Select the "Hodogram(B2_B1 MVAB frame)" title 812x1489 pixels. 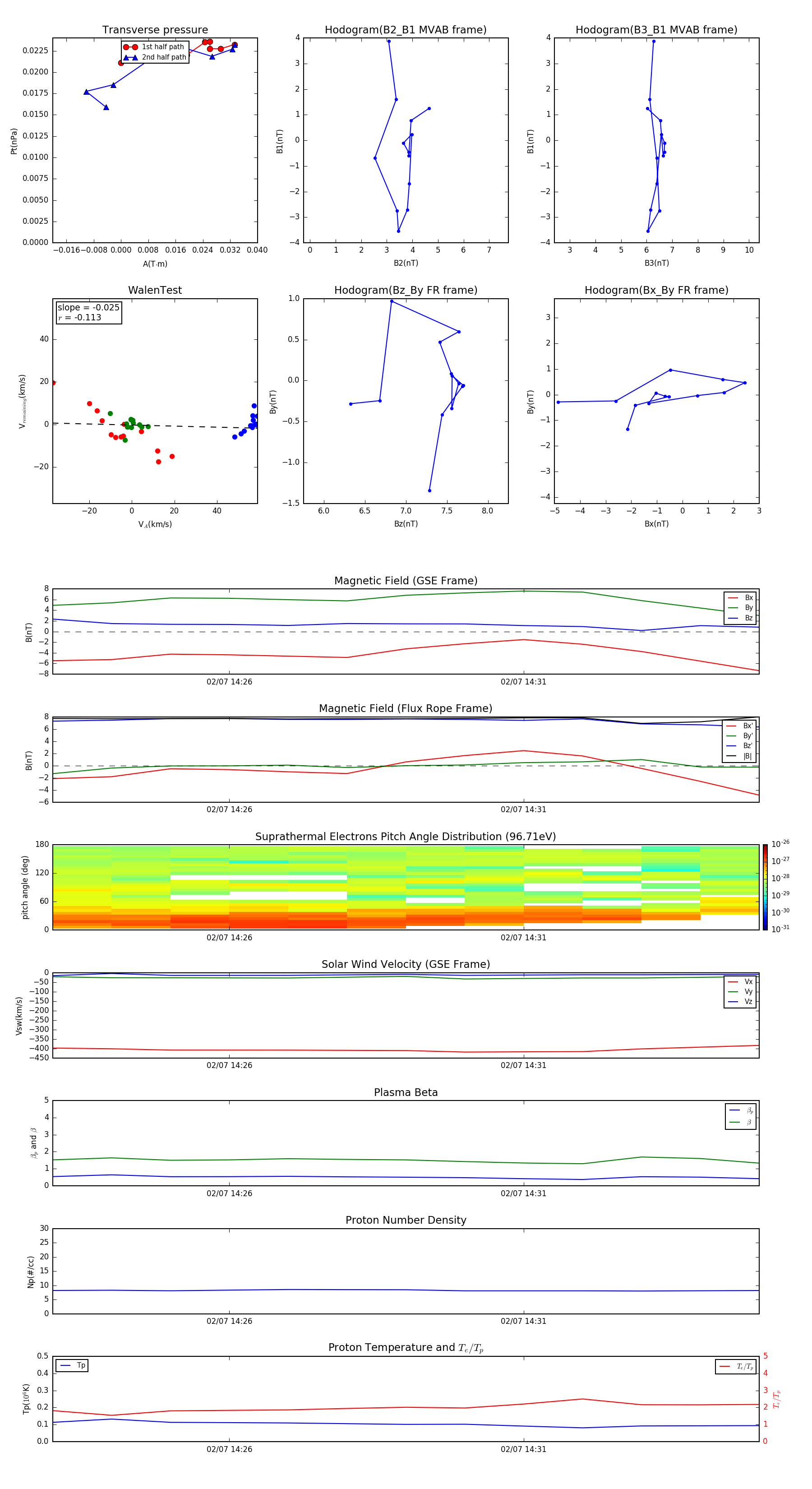pyautogui.click(x=406, y=30)
